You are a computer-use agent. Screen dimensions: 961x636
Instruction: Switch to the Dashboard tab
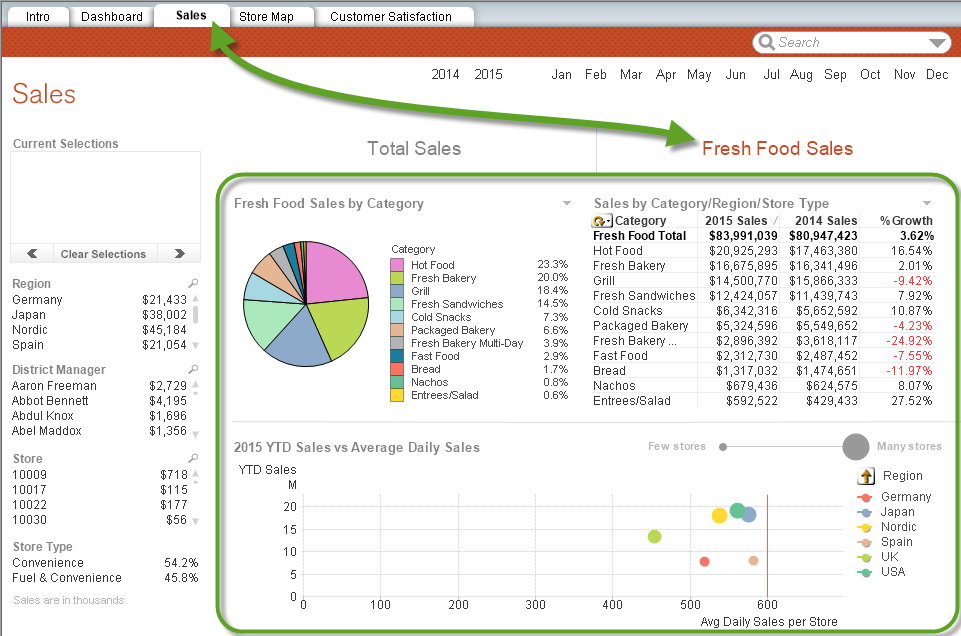coord(111,17)
